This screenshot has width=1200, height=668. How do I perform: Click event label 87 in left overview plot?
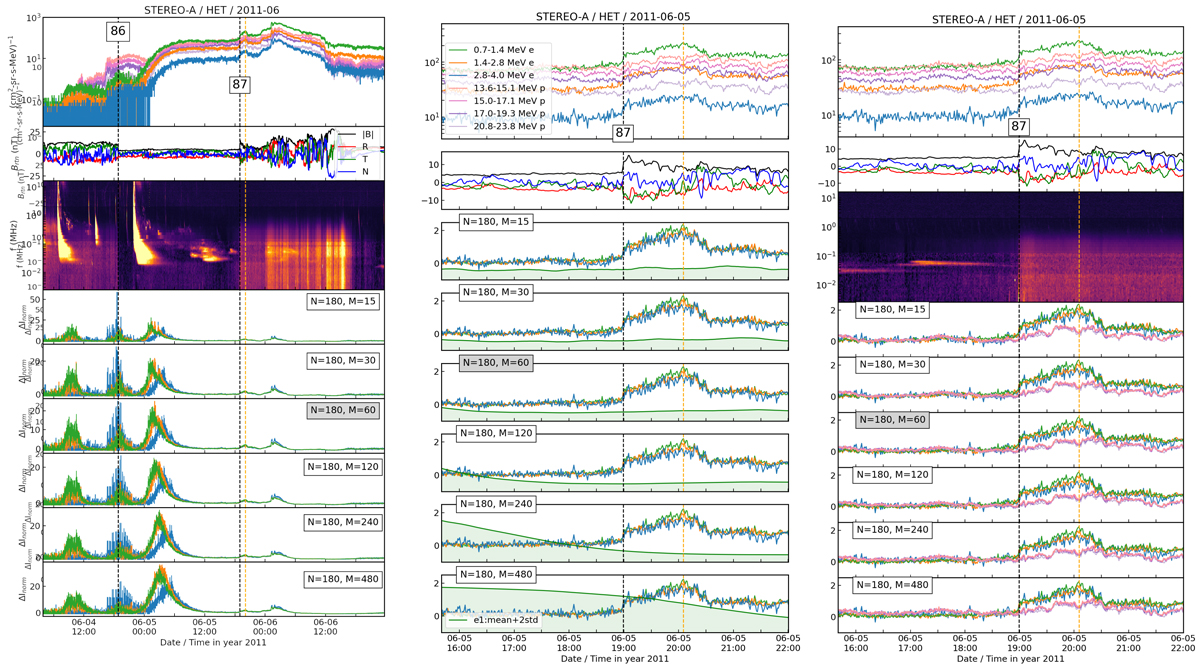tap(240, 85)
